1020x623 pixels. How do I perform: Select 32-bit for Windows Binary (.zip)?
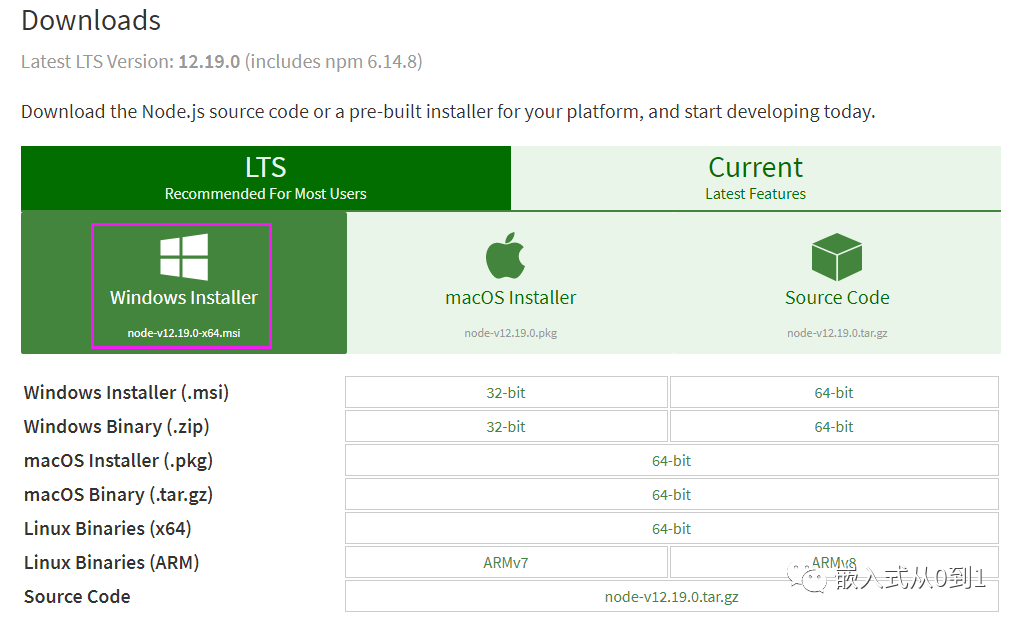pyautogui.click(x=506, y=427)
